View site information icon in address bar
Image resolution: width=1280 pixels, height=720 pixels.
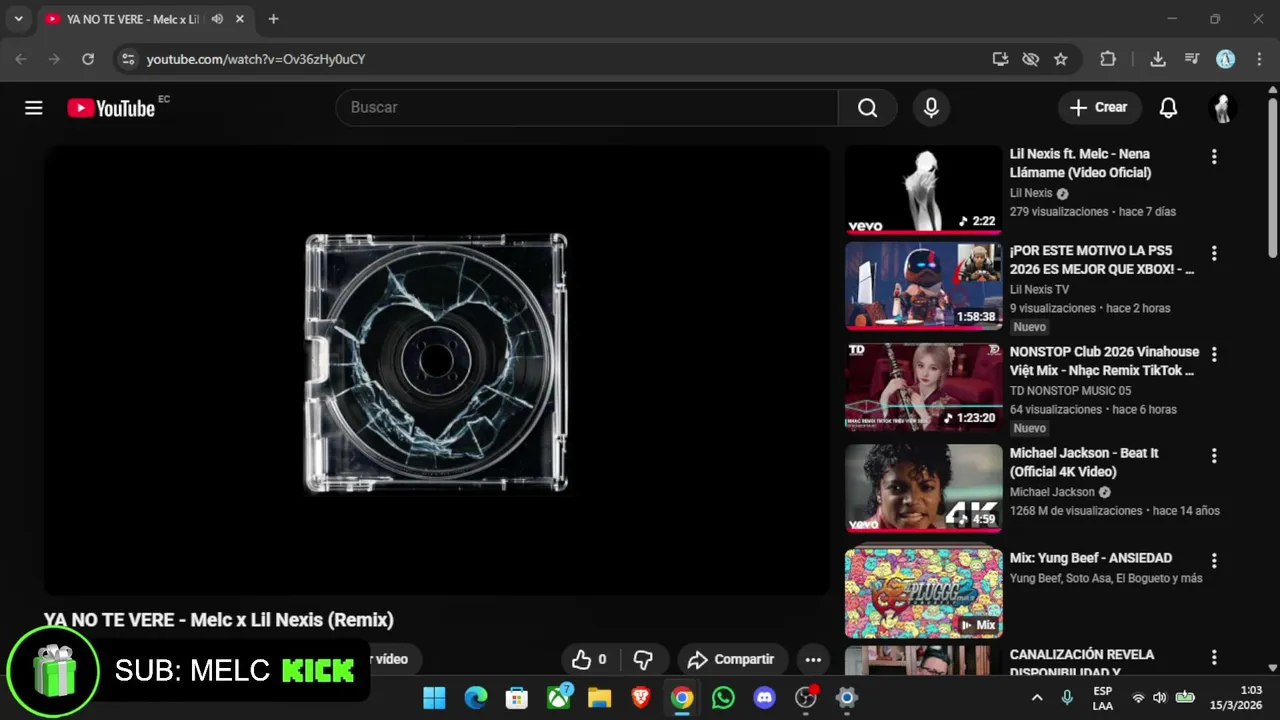point(127,59)
